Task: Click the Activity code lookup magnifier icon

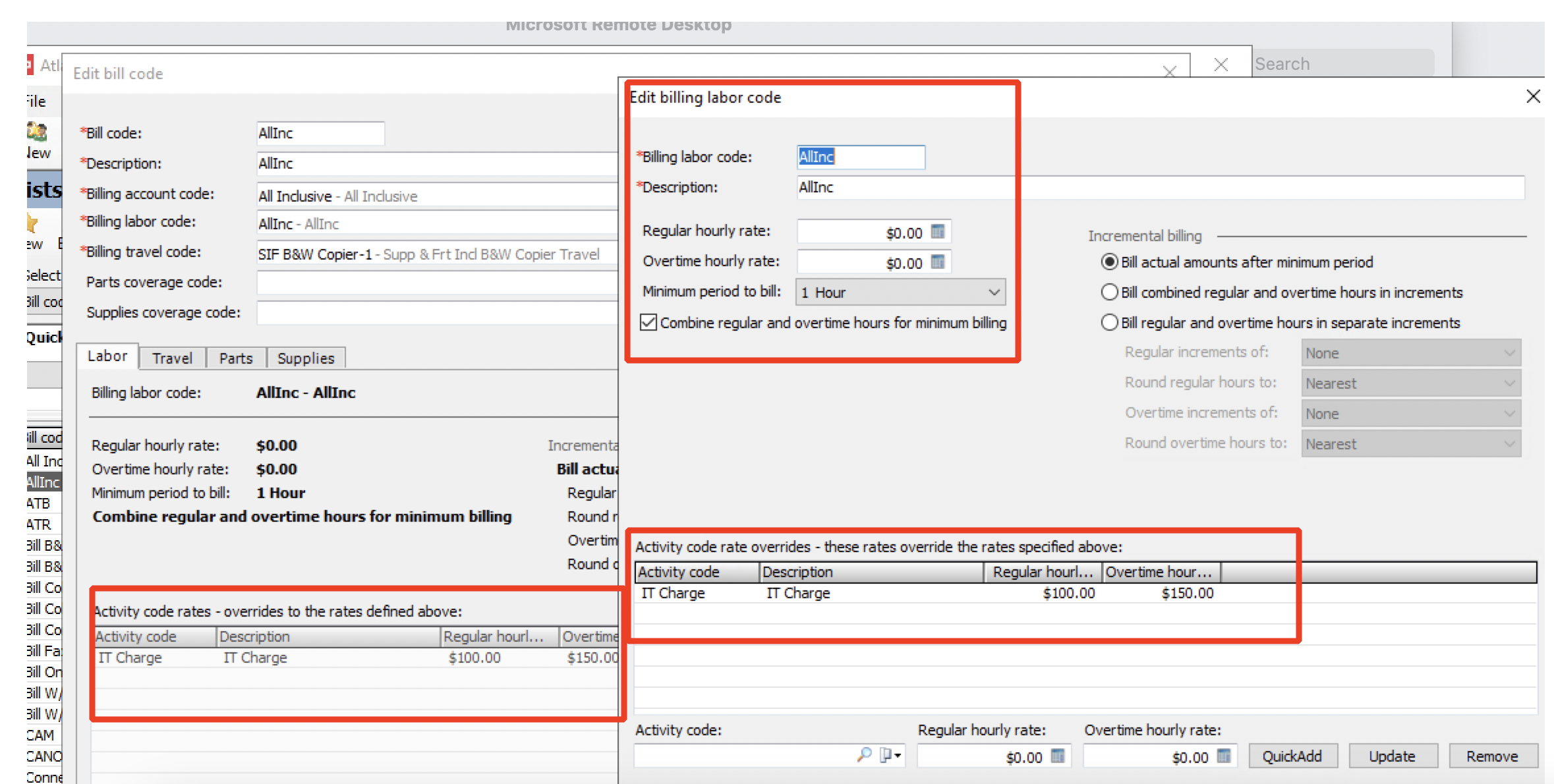Action: pos(864,755)
